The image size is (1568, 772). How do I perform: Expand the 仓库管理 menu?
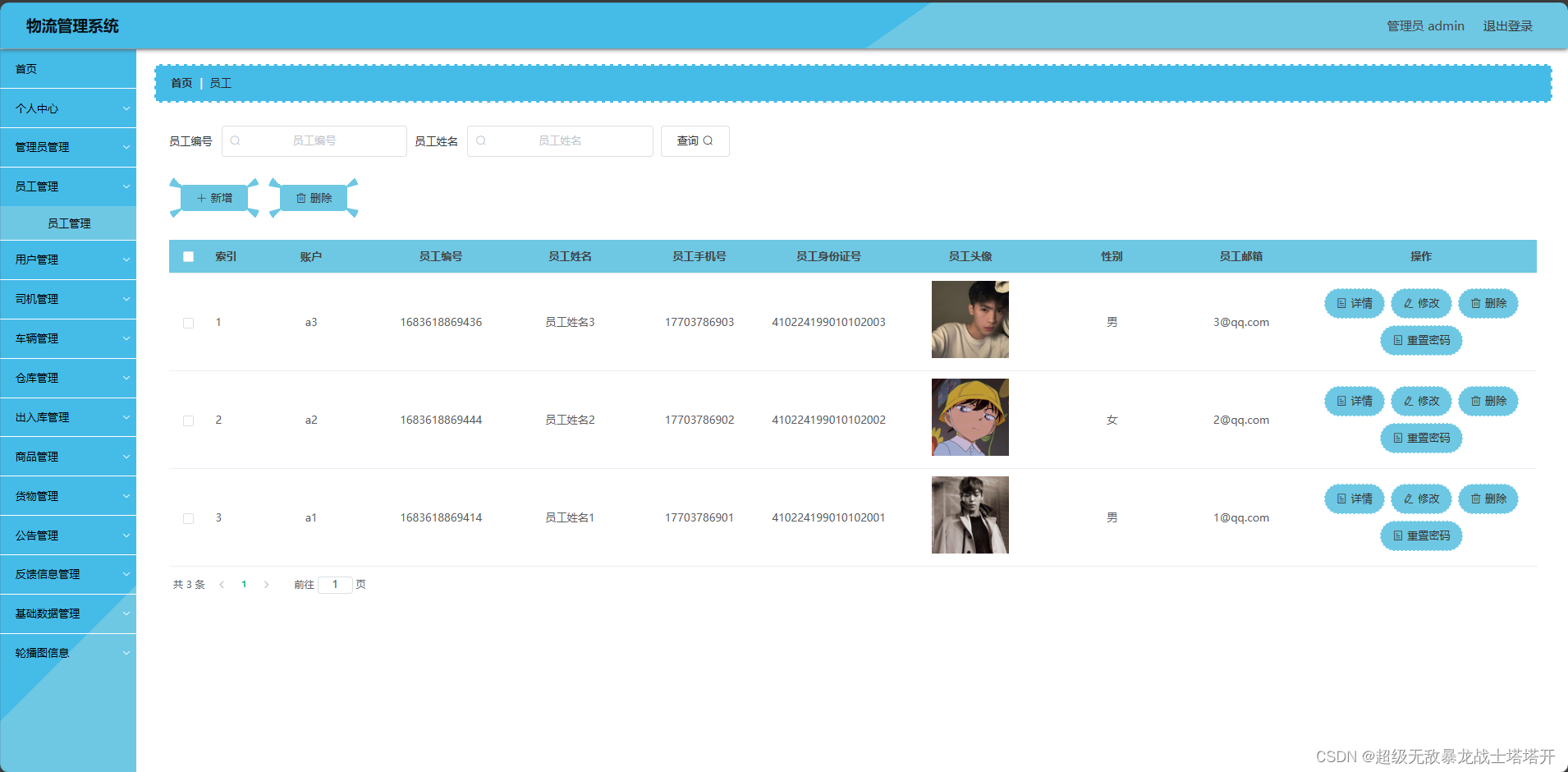coord(68,378)
